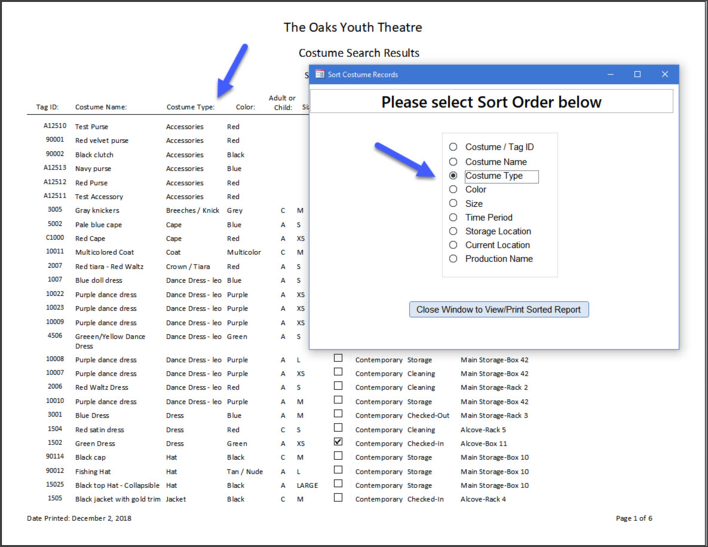Tick the checkbox in tag 10007 row

point(338,372)
